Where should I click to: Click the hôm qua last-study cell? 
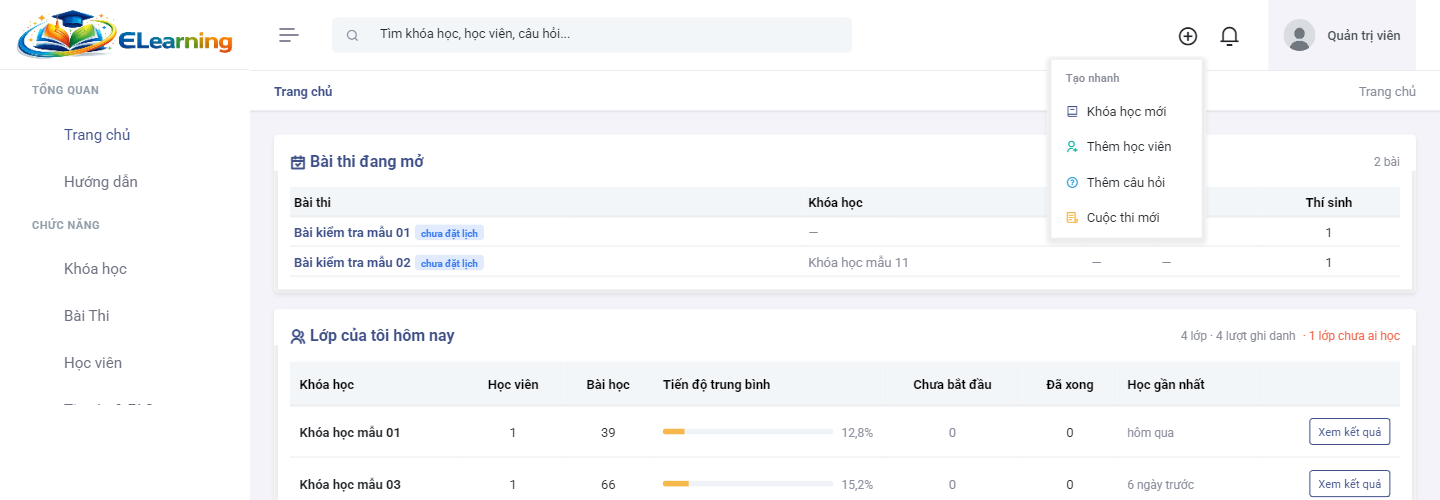pyautogui.click(x=1151, y=433)
